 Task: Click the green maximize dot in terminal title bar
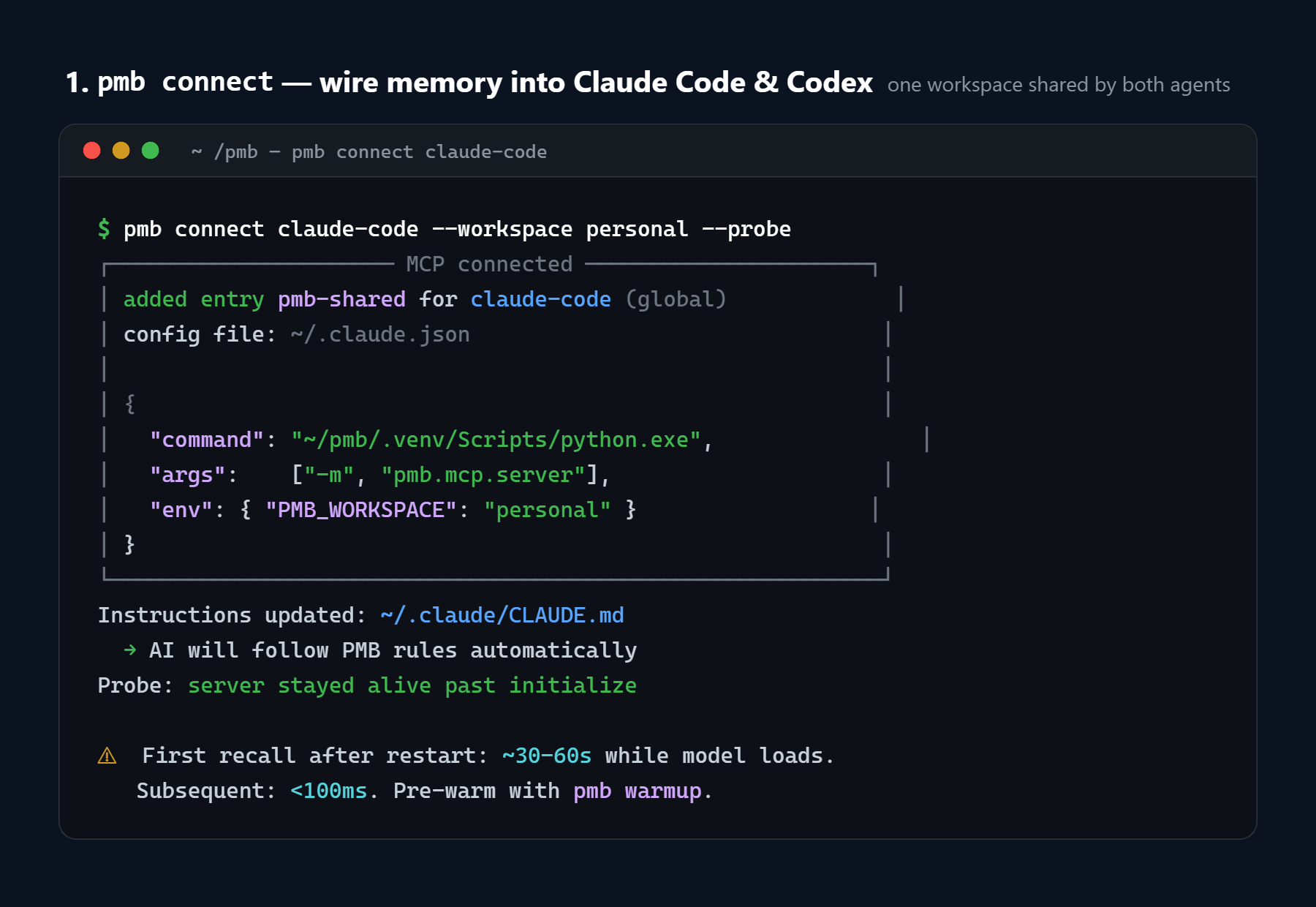tap(151, 151)
